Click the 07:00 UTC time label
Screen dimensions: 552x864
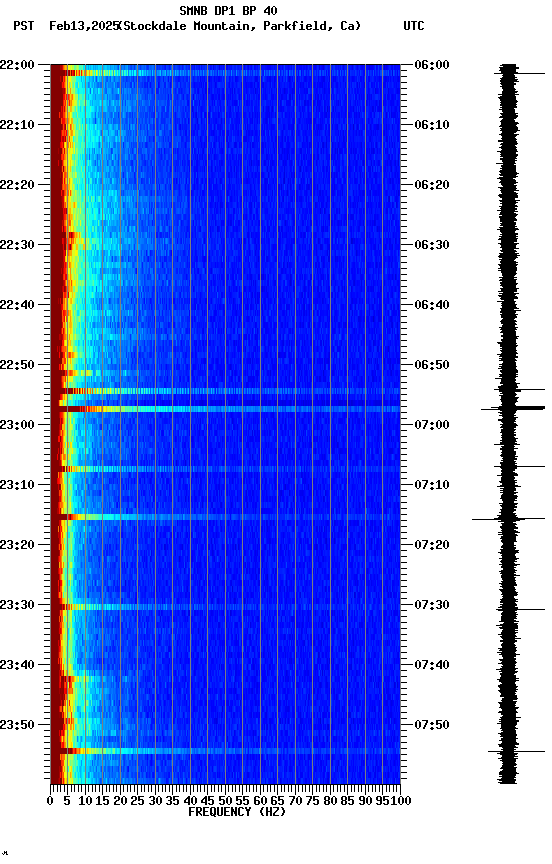point(431,425)
